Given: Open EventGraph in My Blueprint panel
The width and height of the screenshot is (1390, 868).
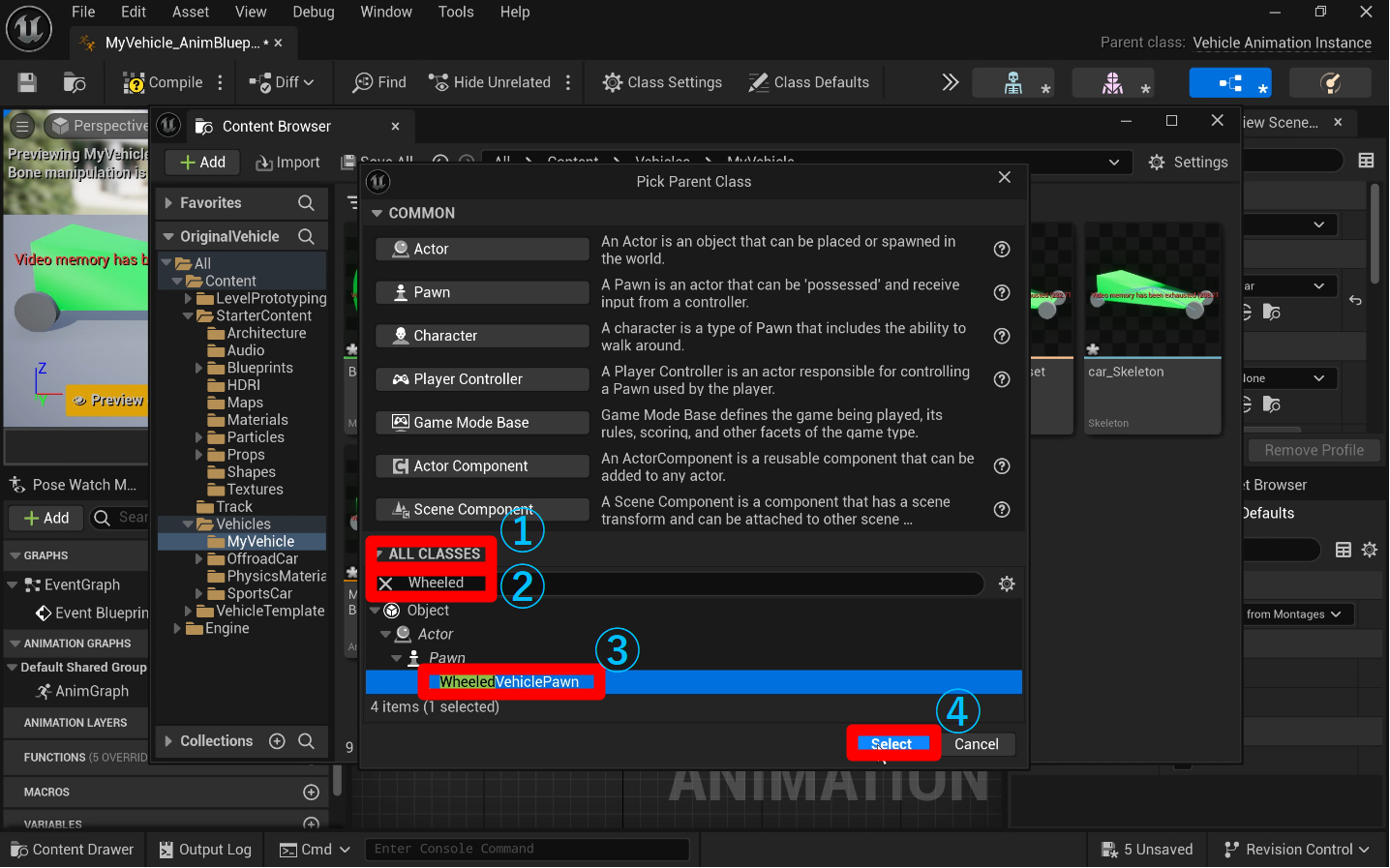Looking at the screenshot, I should 81,584.
